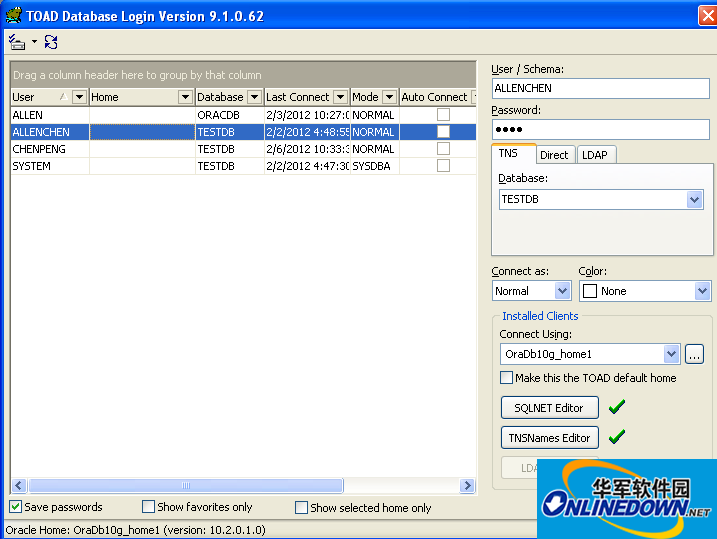This screenshot has width=717, height=539.
Task: Click the Oracle Home status bar text
Action: pos(135,530)
